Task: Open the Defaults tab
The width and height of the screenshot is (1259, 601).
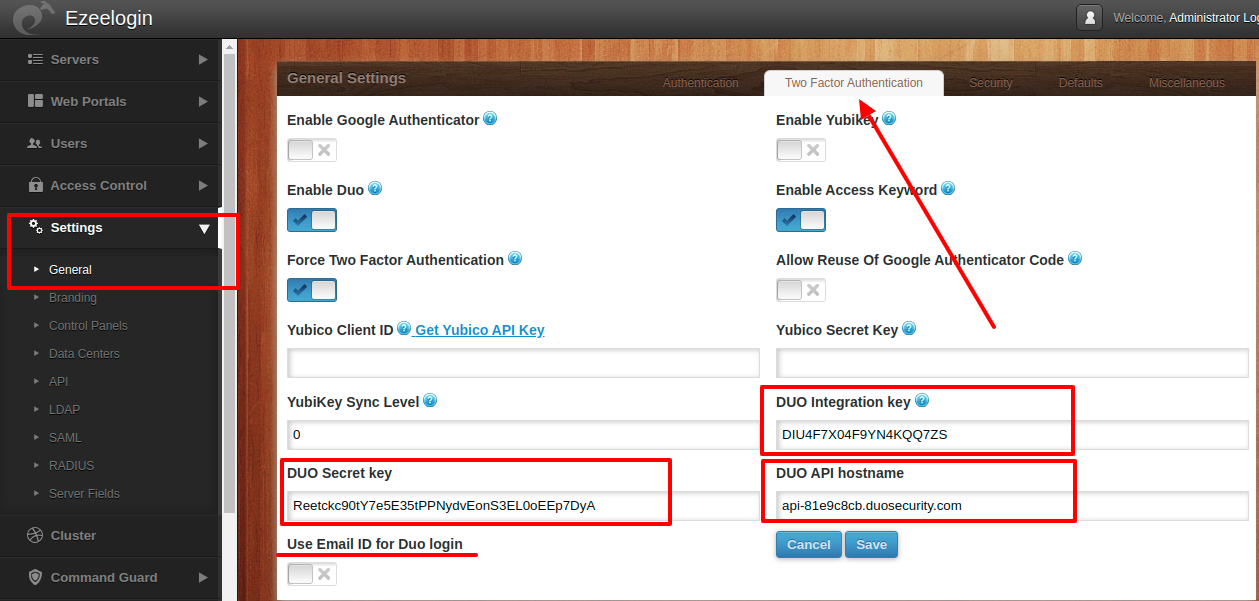Action: tap(1081, 83)
